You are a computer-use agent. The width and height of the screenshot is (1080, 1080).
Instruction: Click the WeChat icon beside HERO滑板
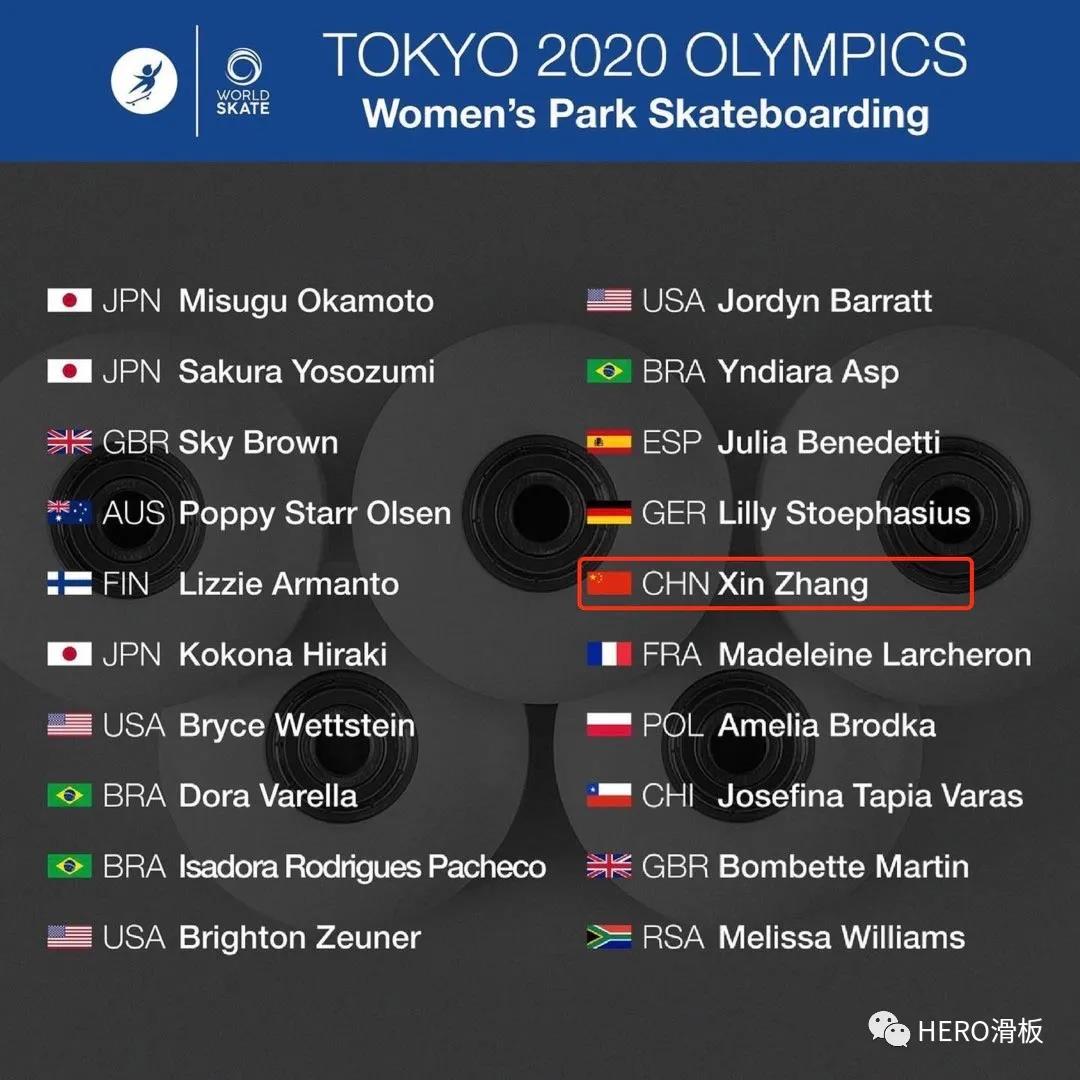click(x=889, y=1029)
